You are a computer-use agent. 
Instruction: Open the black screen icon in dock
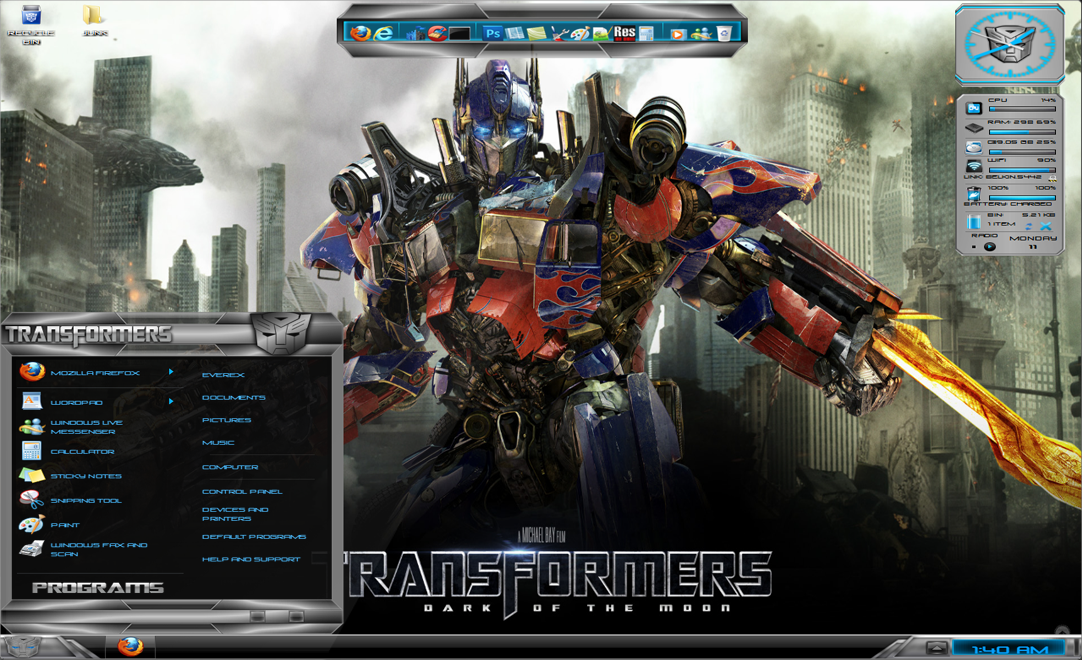(460, 34)
